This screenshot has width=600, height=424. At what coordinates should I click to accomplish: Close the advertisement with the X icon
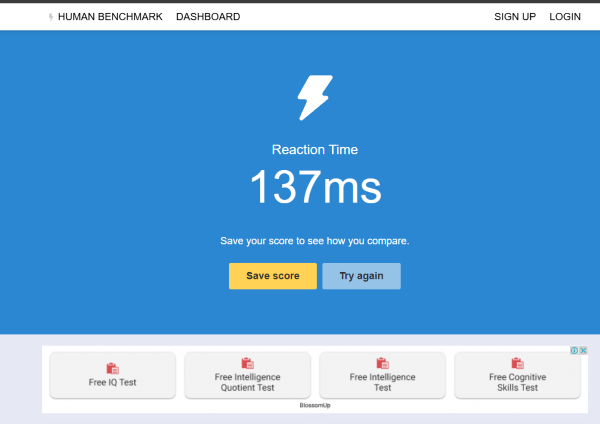pyautogui.click(x=583, y=350)
